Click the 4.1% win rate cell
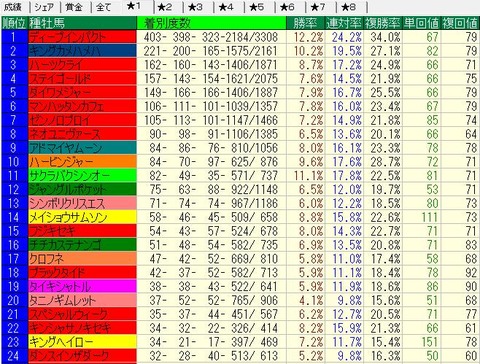The width and height of the screenshot is (480, 364). pos(305,300)
